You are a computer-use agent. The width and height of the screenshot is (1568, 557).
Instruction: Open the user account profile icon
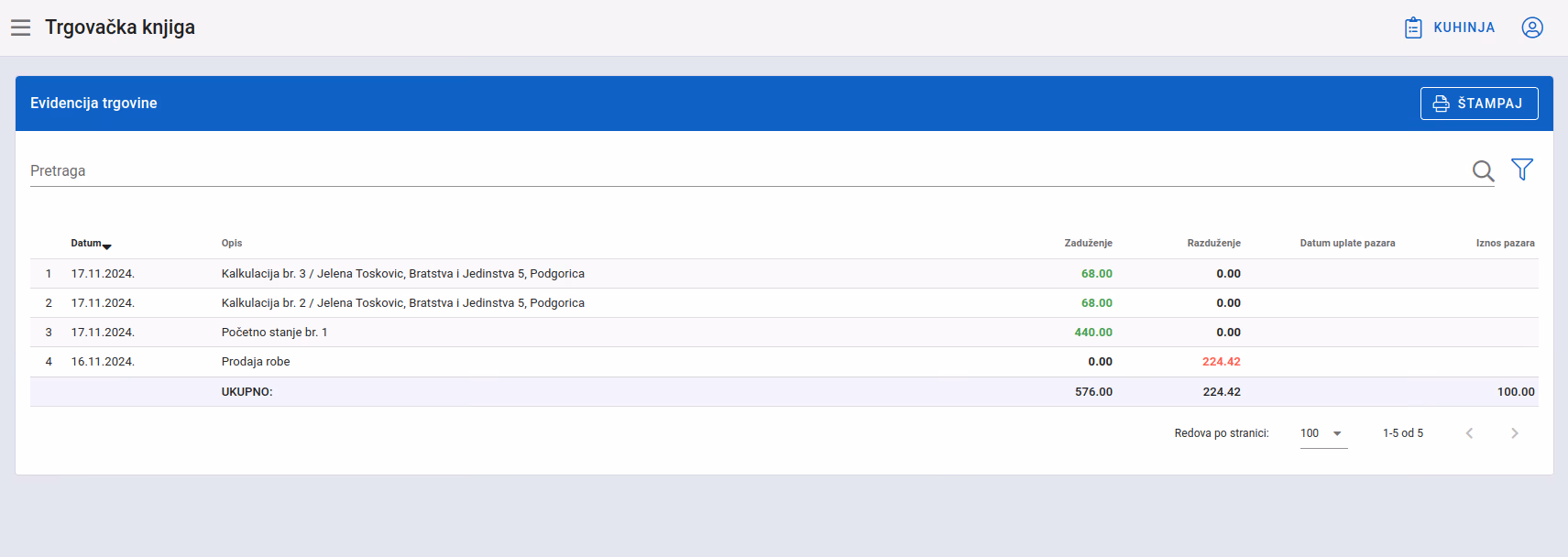click(x=1532, y=27)
